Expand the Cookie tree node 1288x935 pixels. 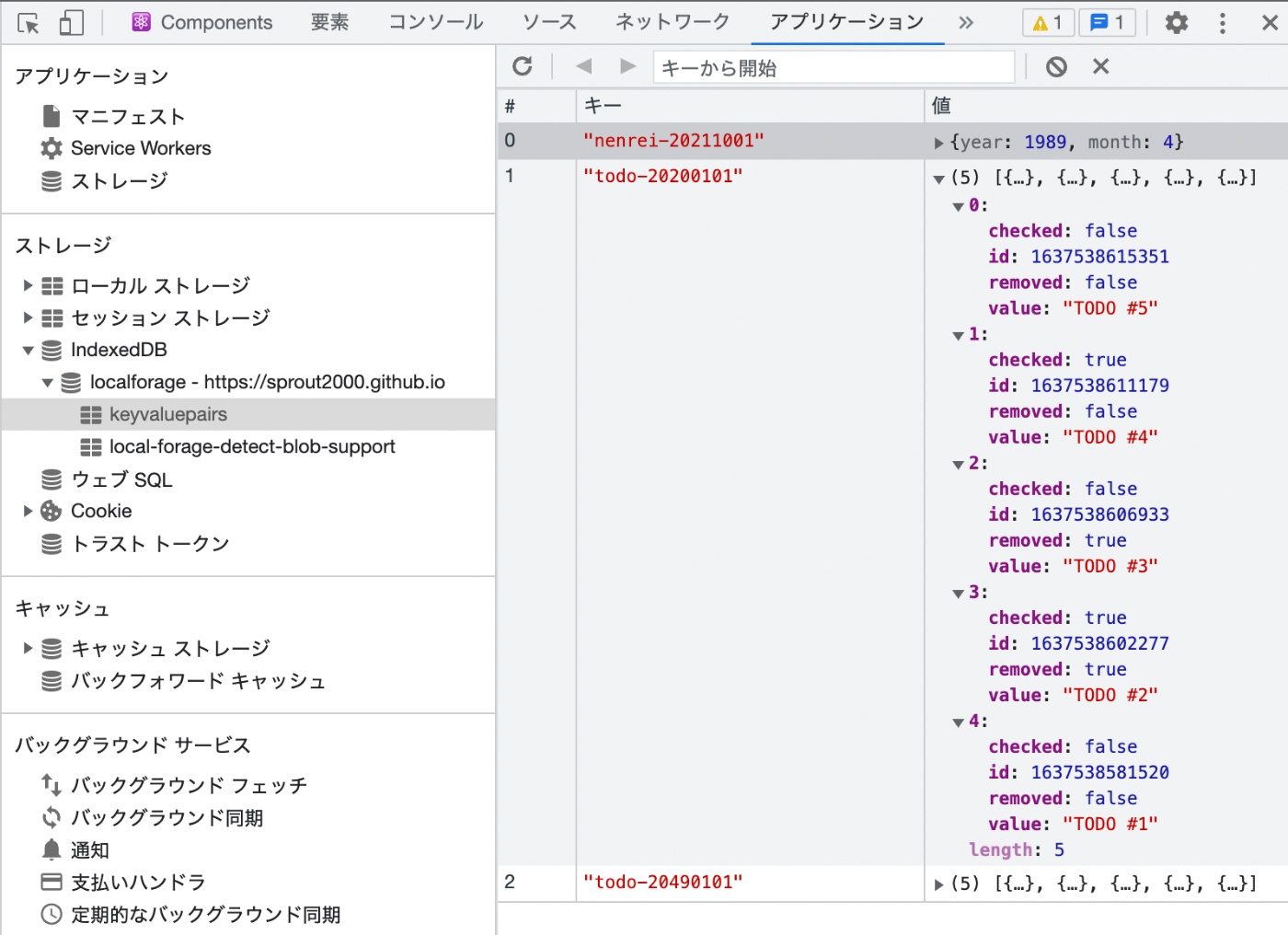[x=29, y=511]
